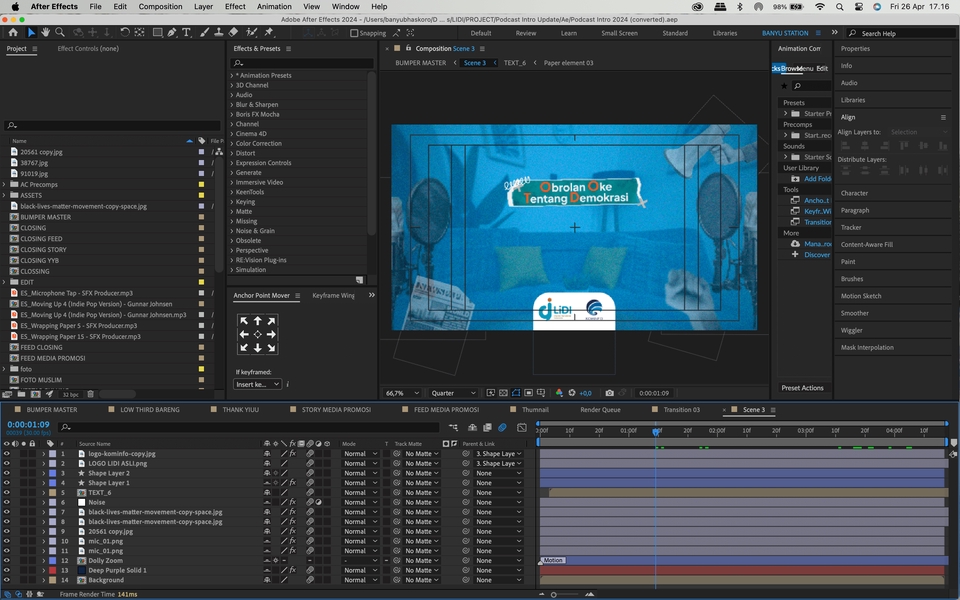Activate the Rotation tool
This screenshot has height=600, width=960.
125,31
